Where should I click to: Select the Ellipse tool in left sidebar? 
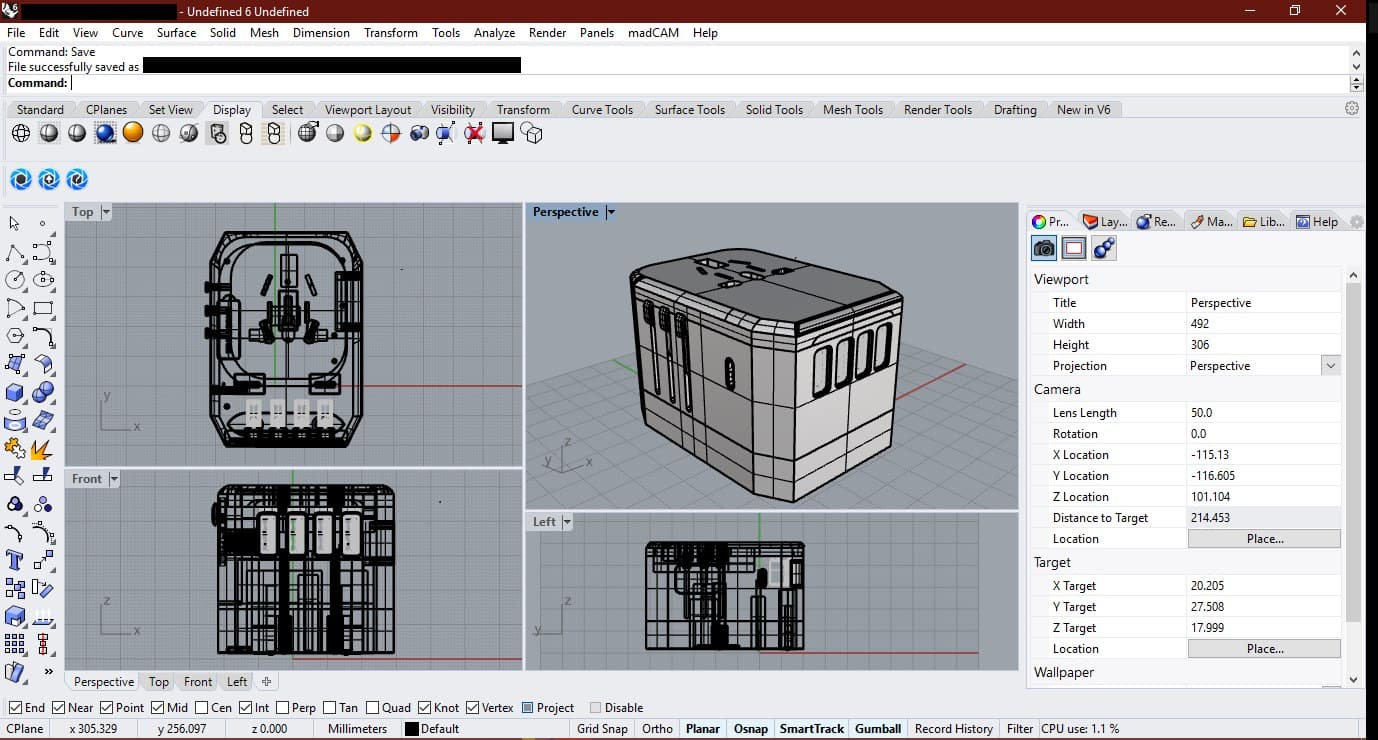(43, 280)
